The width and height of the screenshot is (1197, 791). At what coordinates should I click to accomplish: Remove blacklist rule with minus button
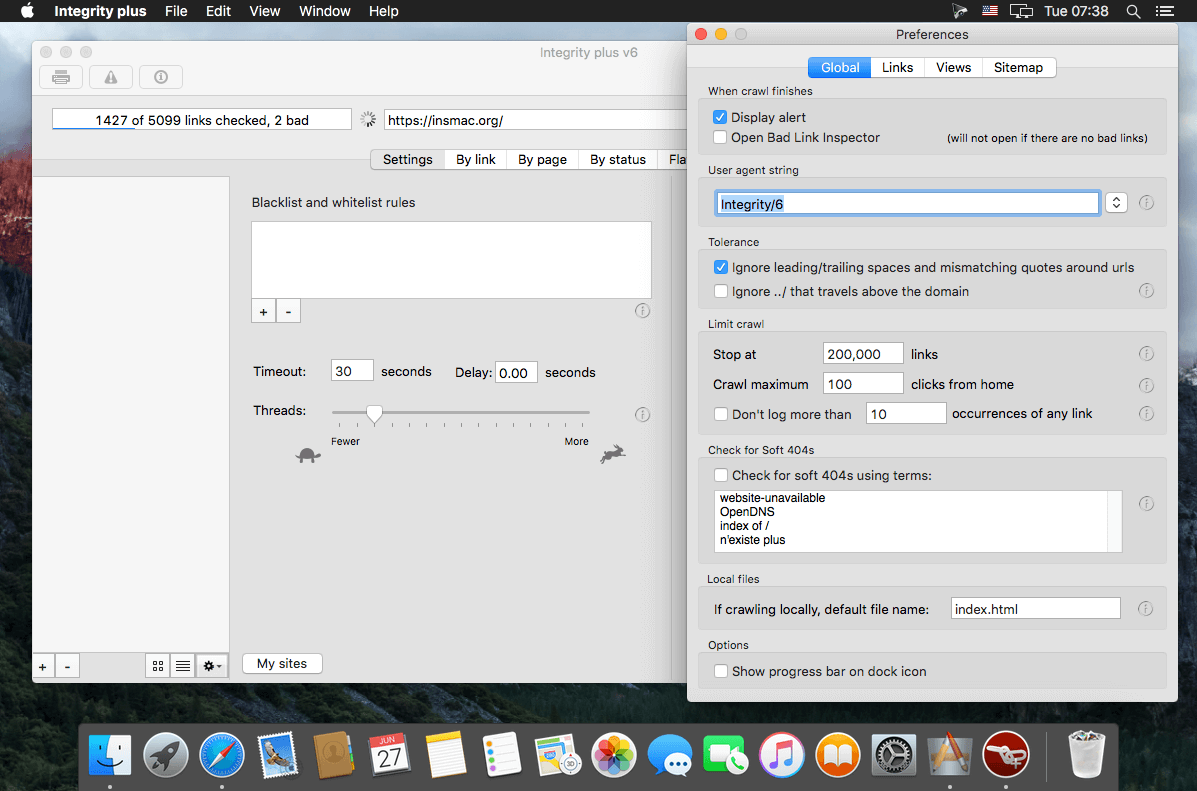[x=288, y=312]
